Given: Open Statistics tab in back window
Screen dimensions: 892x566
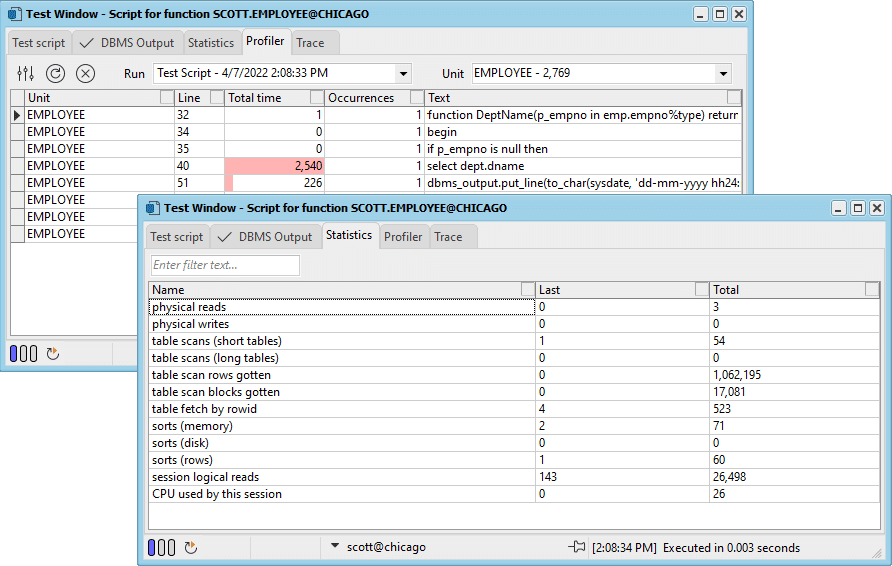Looking at the screenshot, I should click(211, 43).
